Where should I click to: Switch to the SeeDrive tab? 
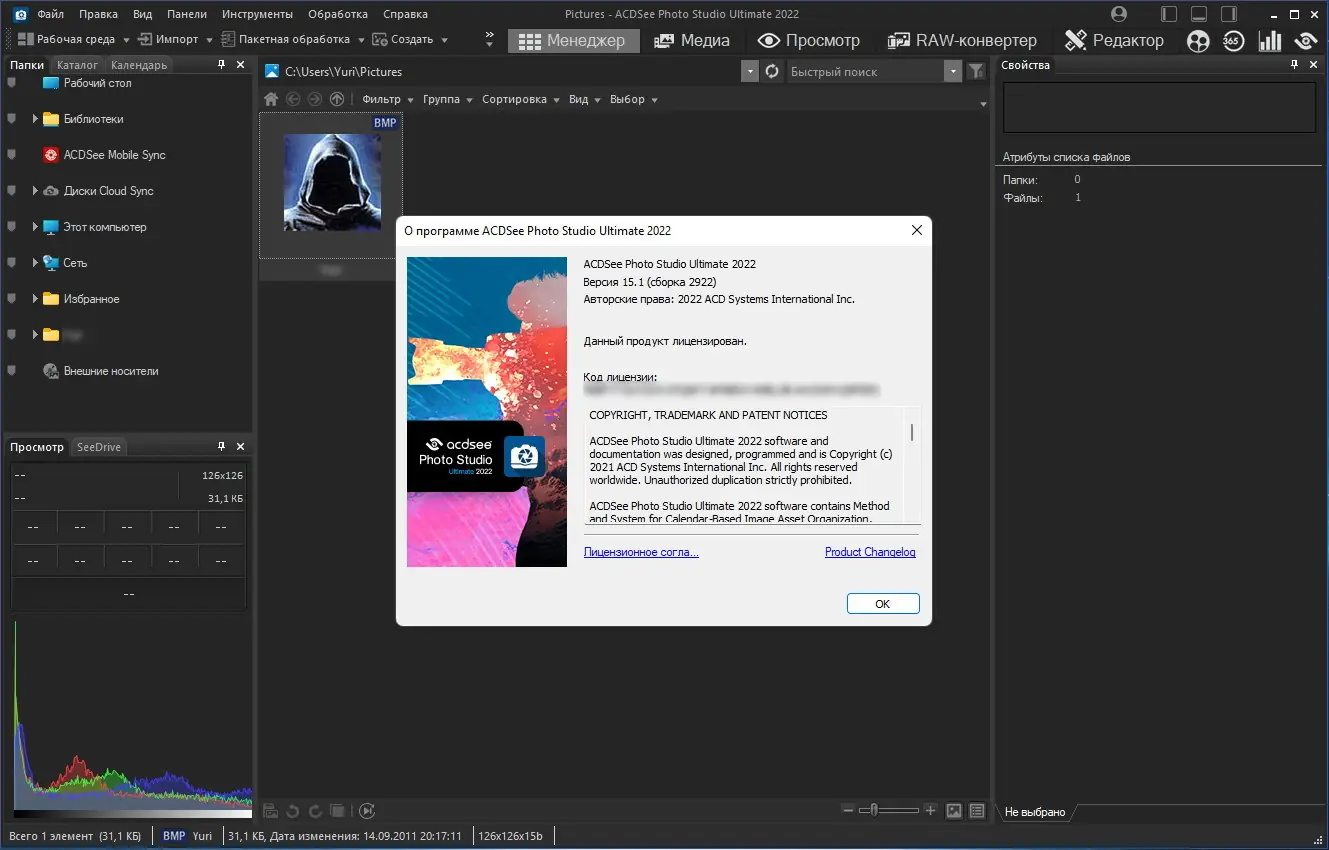click(98, 446)
